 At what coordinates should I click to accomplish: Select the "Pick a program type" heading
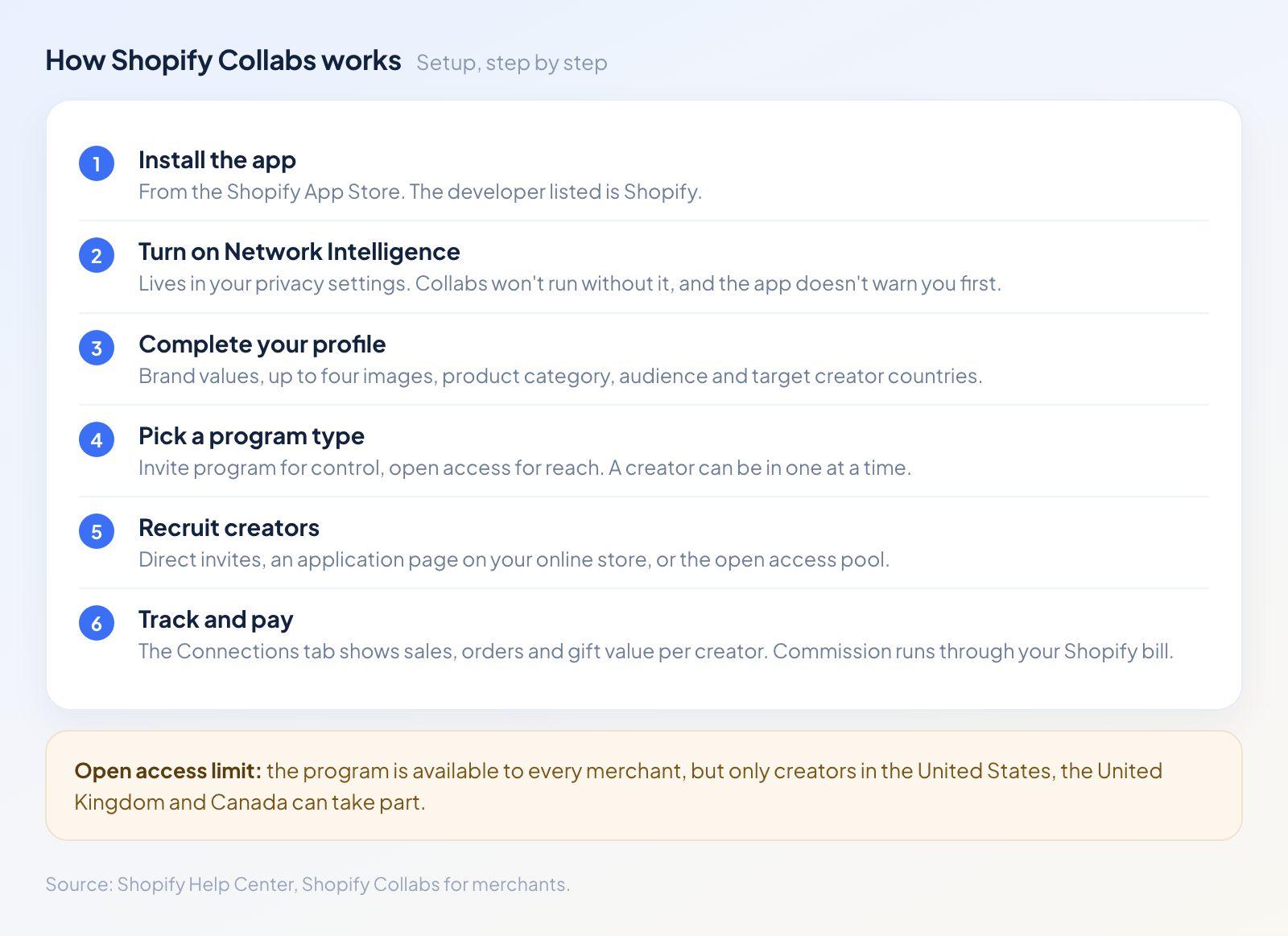[x=251, y=436]
